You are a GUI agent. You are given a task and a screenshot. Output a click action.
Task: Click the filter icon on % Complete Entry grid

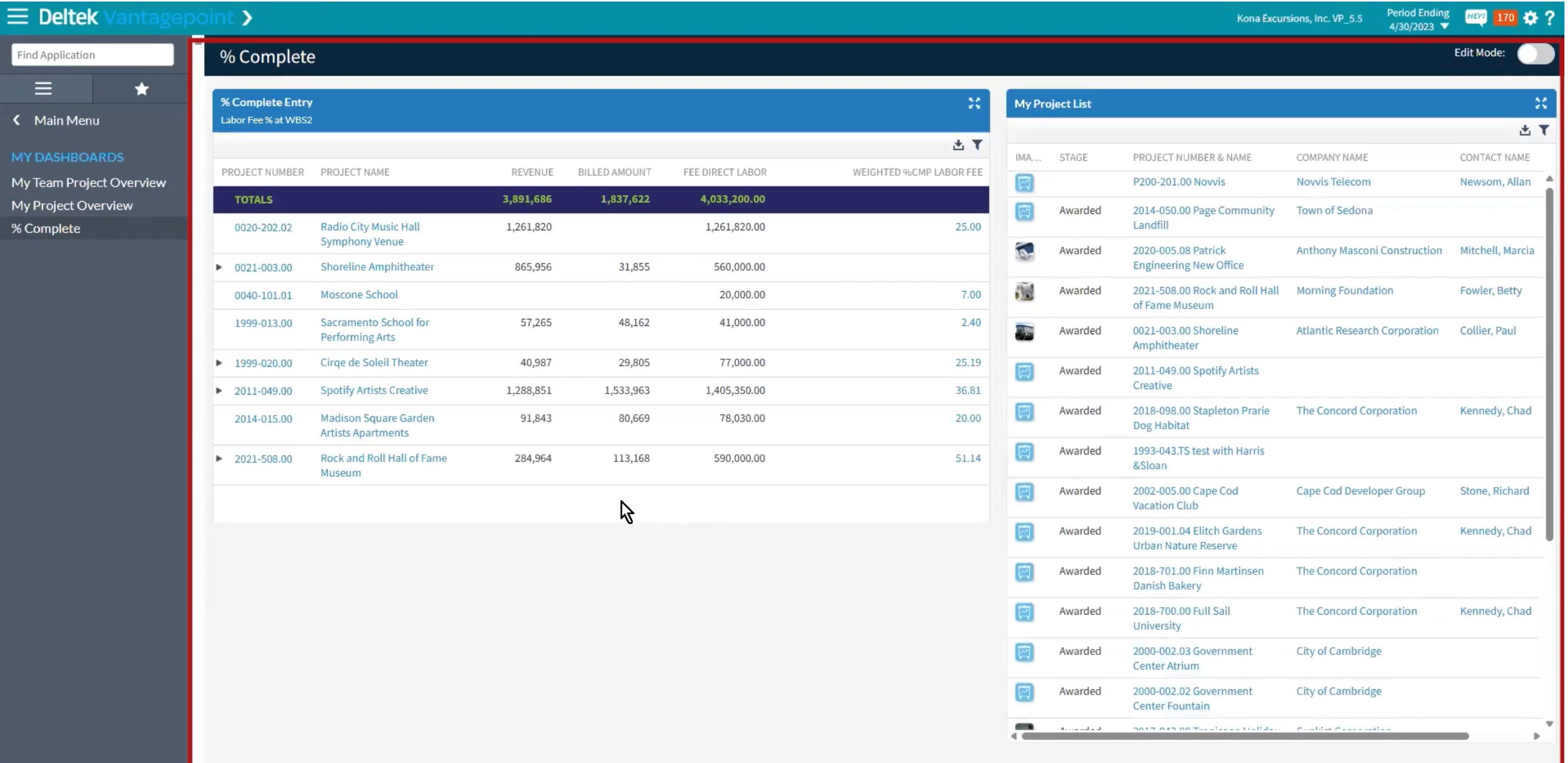click(978, 145)
